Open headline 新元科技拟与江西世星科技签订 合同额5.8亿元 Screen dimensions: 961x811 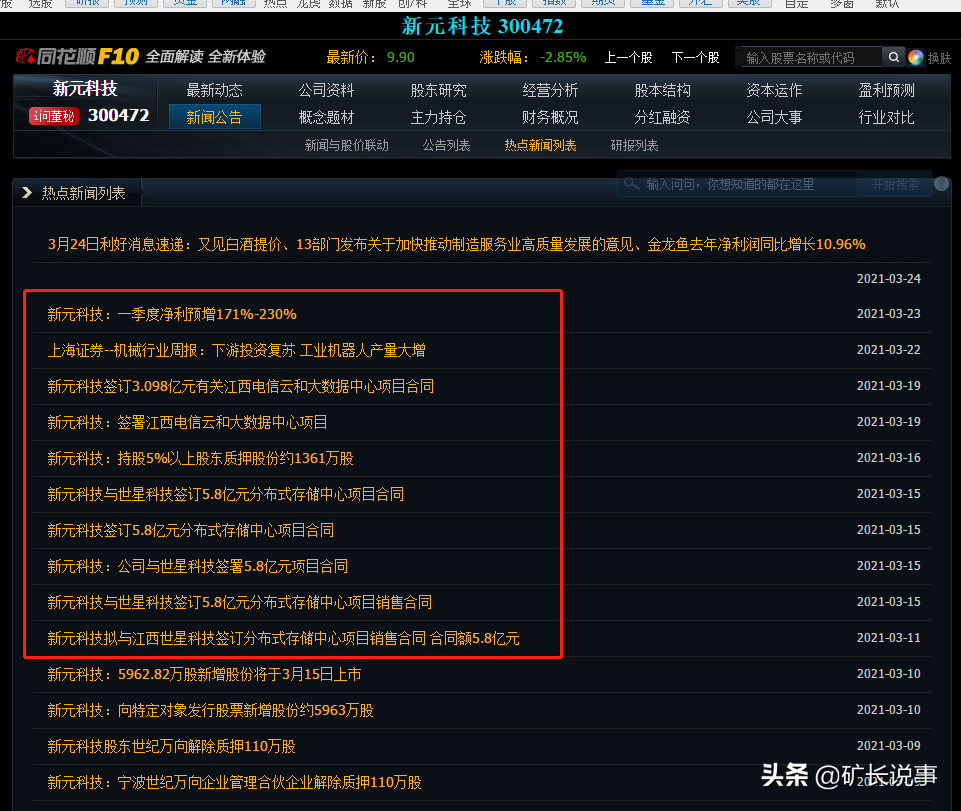[x=283, y=639]
